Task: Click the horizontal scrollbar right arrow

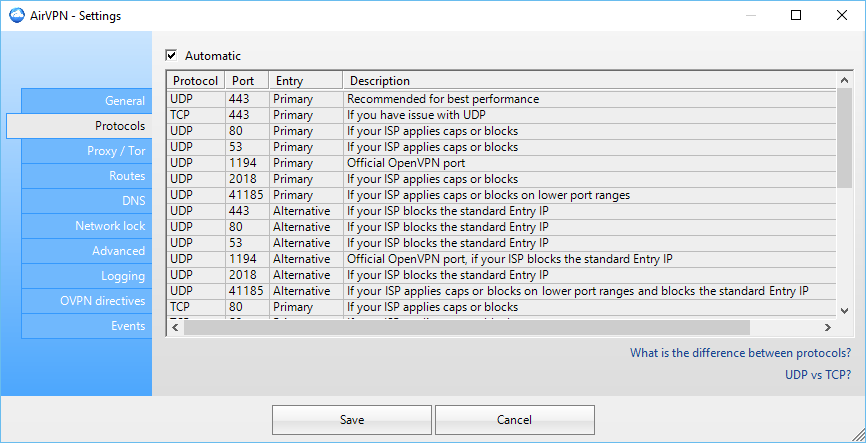Action: click(827, 328)
